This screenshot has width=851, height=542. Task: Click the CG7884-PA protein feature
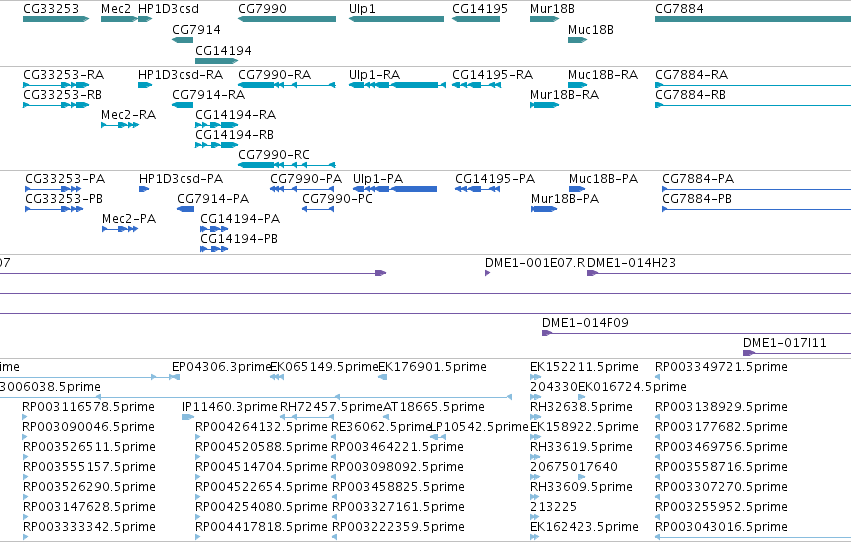(x=757, y=189)
